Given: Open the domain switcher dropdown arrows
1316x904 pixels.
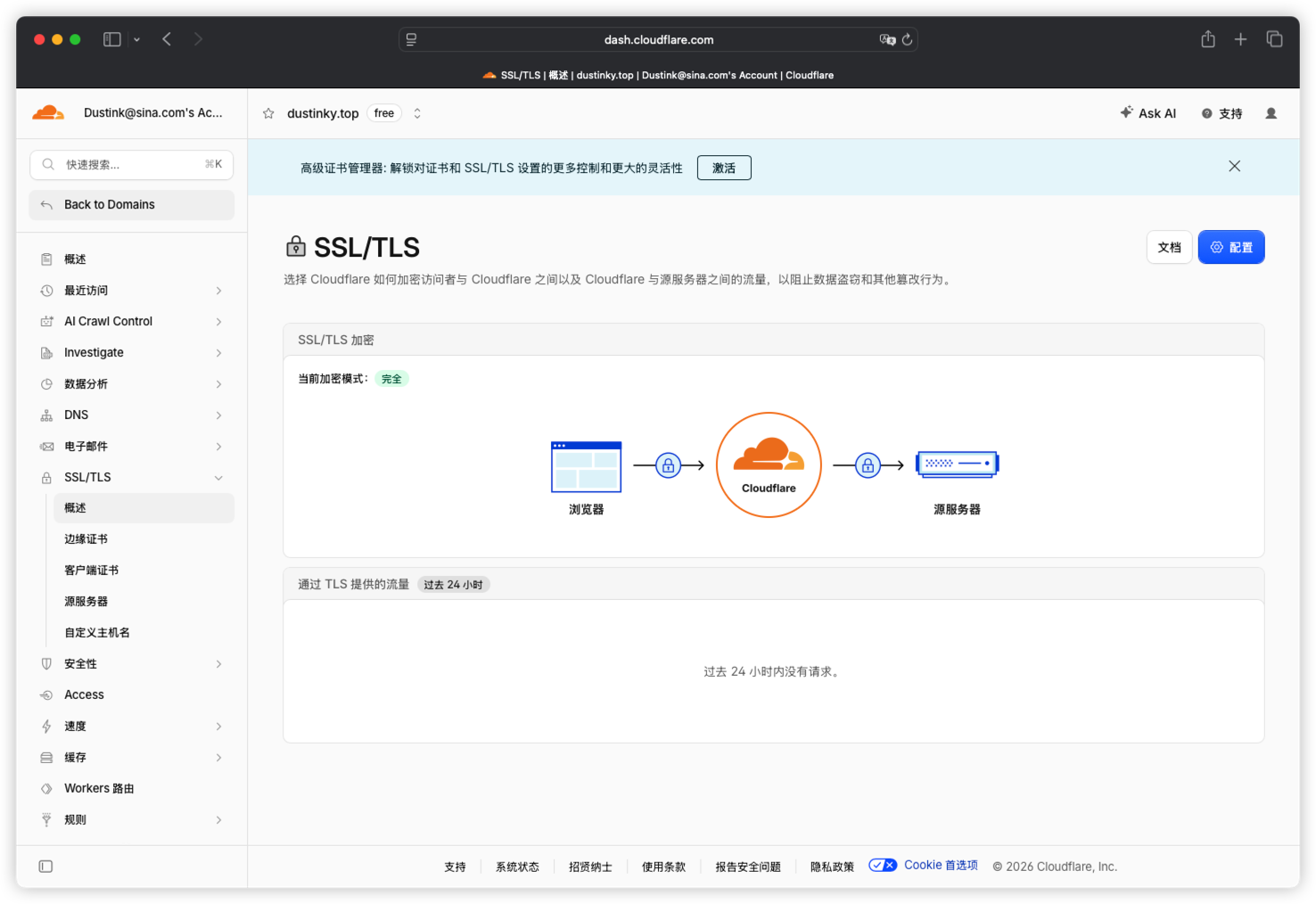Looking at the screenshot, I should [417, 113].
